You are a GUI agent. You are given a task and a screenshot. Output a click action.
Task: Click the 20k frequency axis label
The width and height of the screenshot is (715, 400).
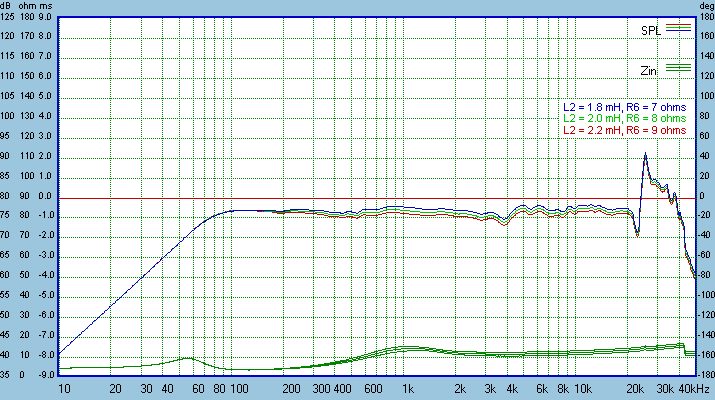click(632, 388)
